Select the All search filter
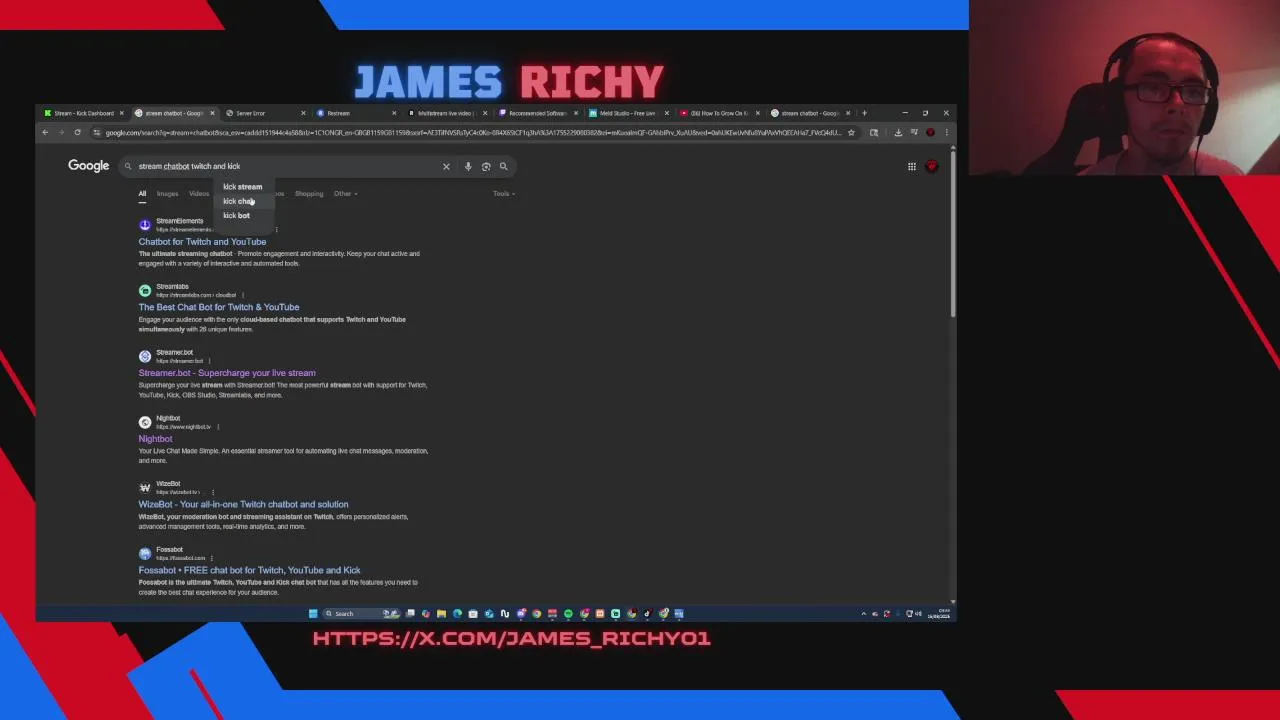 142,194
